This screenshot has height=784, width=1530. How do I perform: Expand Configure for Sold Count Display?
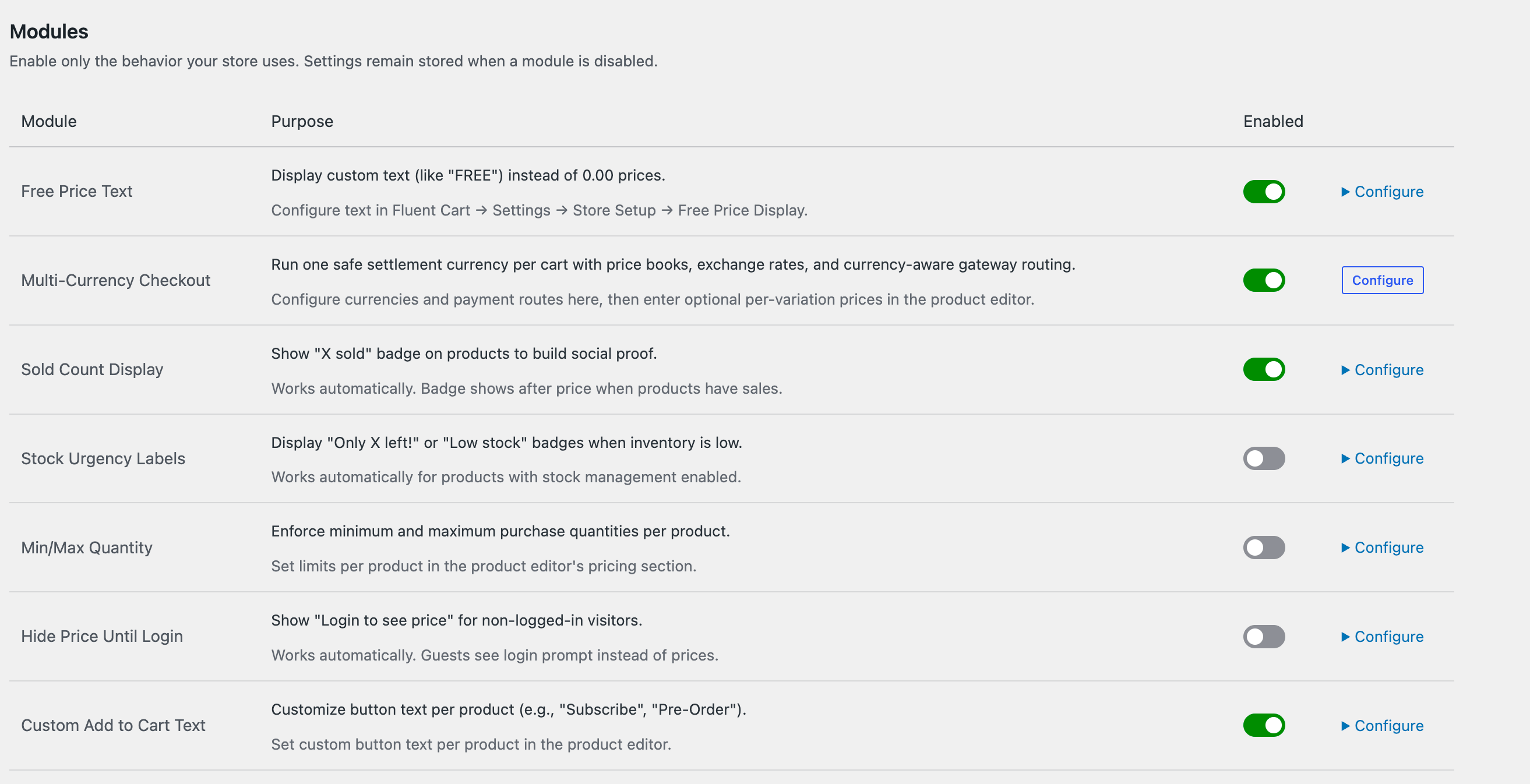[1382, 369]
